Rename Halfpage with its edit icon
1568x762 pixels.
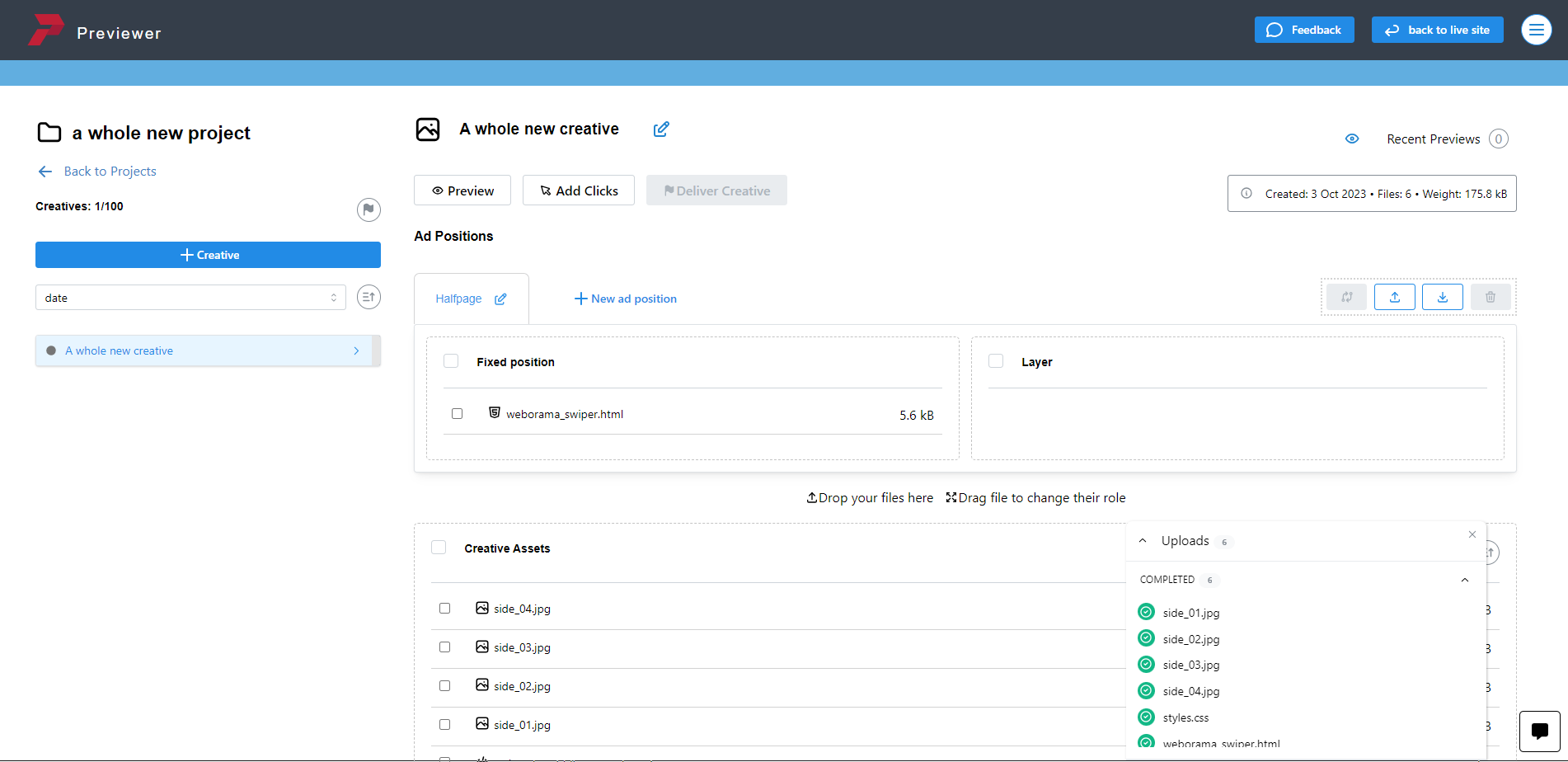500,299
